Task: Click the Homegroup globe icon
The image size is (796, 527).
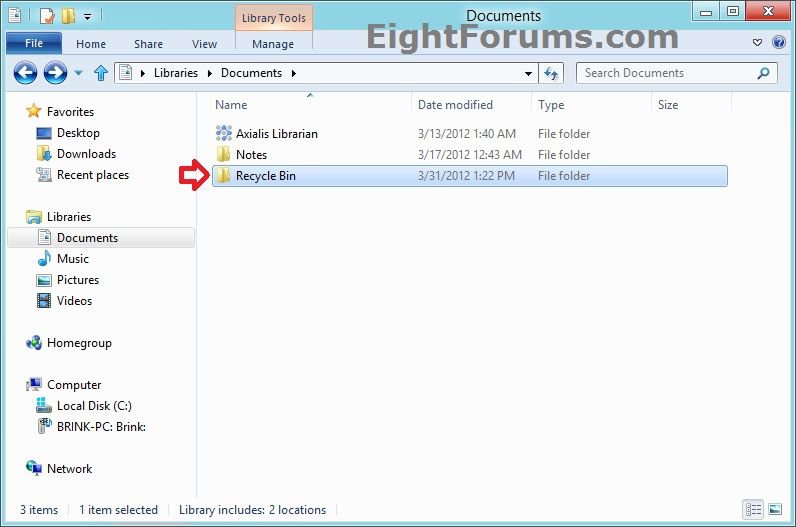Action: (x=34, y=343)
